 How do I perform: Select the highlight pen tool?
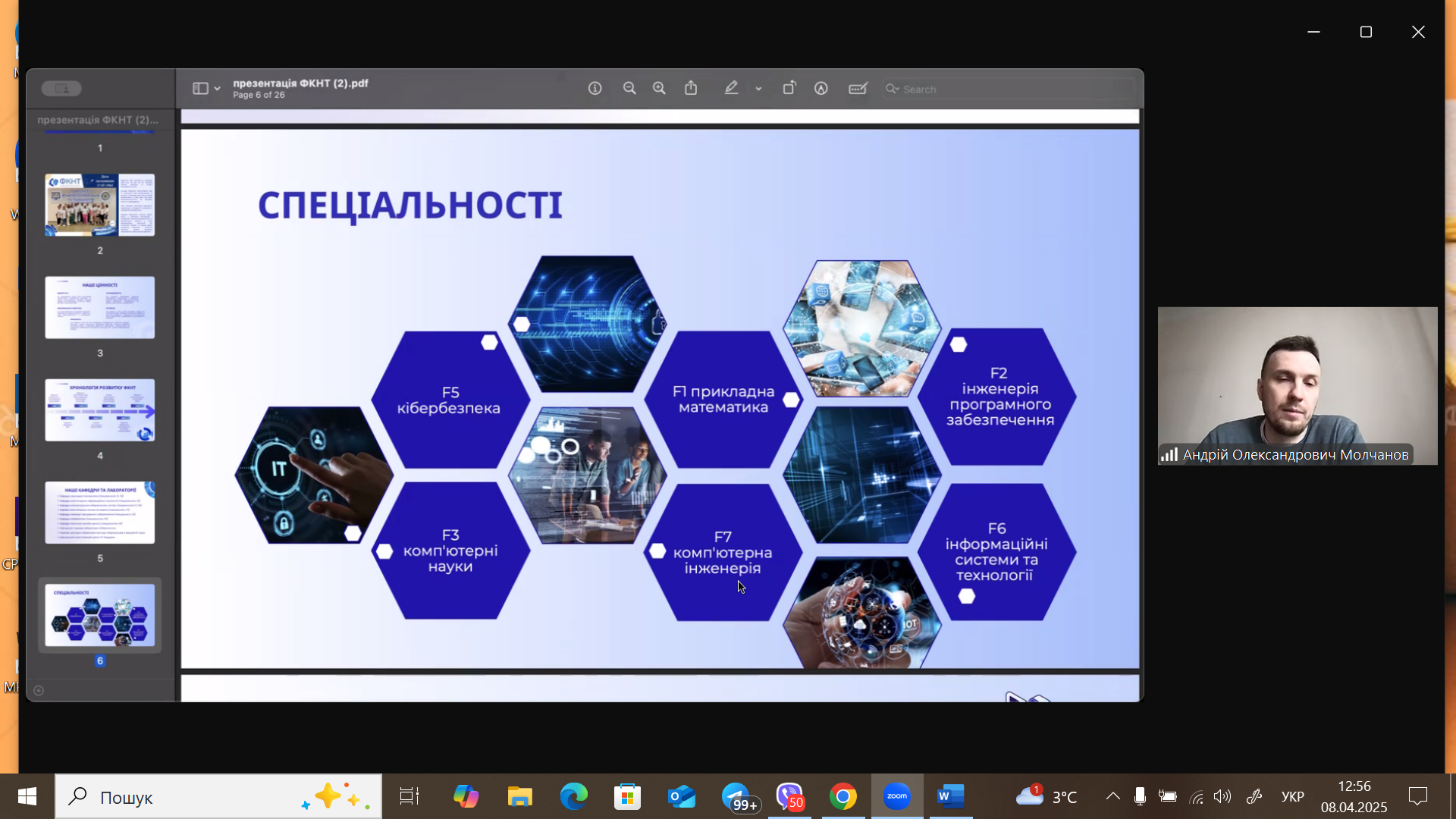731,89
